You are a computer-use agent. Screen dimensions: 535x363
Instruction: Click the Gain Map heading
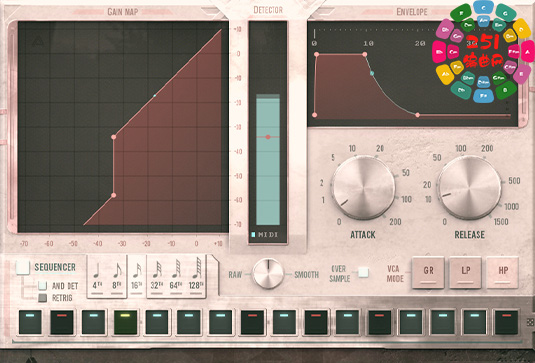tap(123, 12)
